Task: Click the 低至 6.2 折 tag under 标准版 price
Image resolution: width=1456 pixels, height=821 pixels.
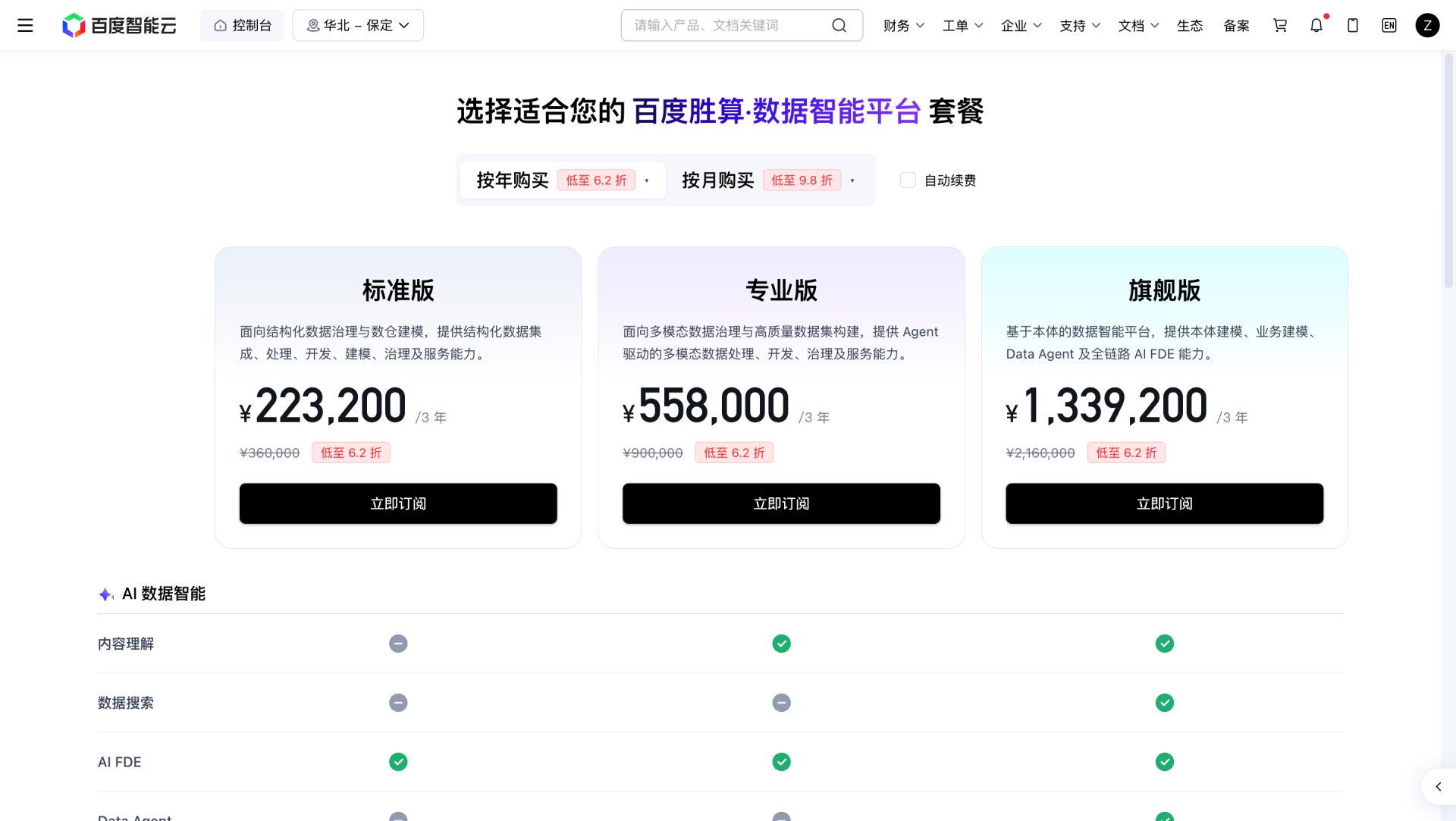Action: (x=351, y=453)
